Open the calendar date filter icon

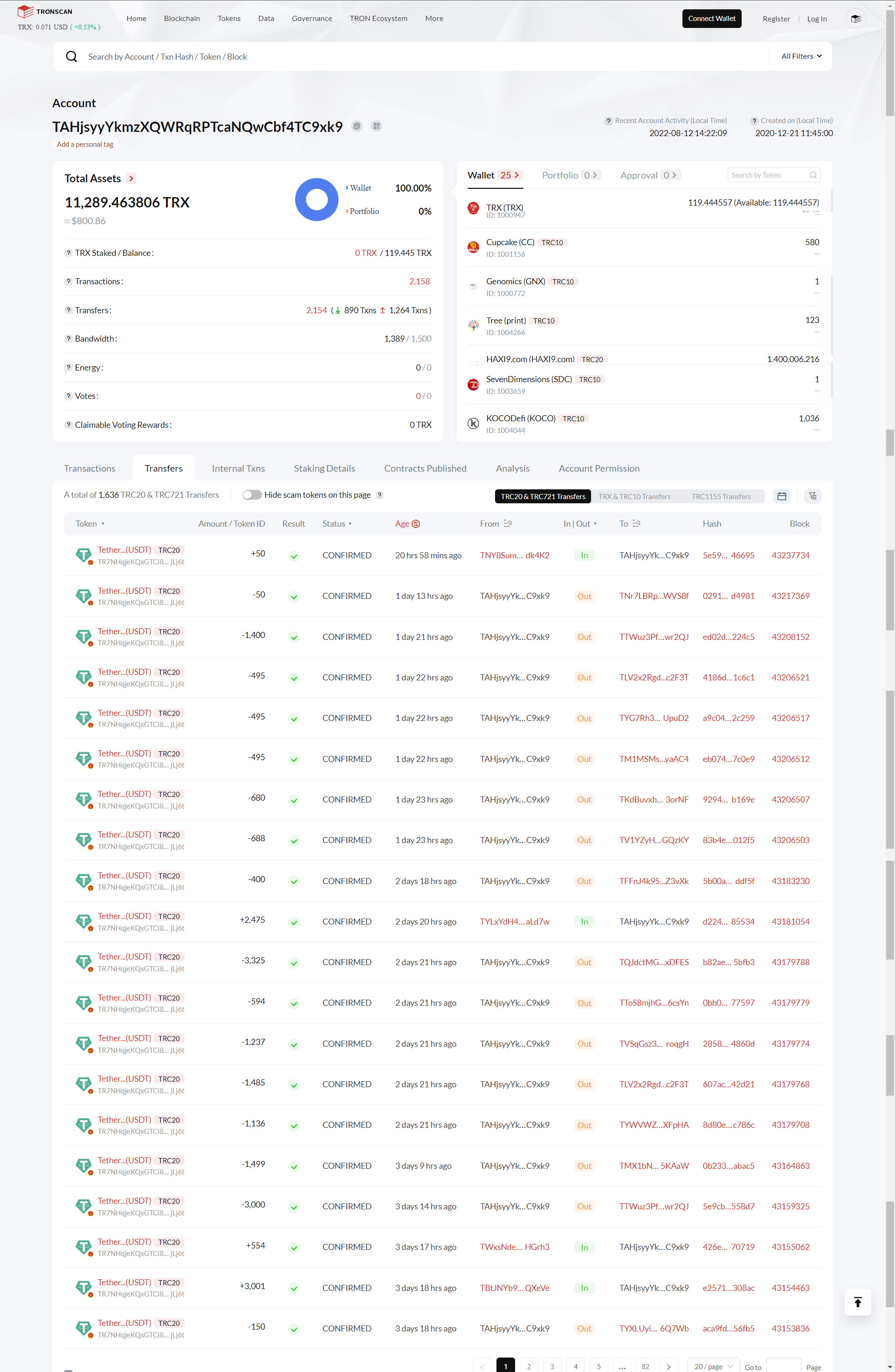782,496
